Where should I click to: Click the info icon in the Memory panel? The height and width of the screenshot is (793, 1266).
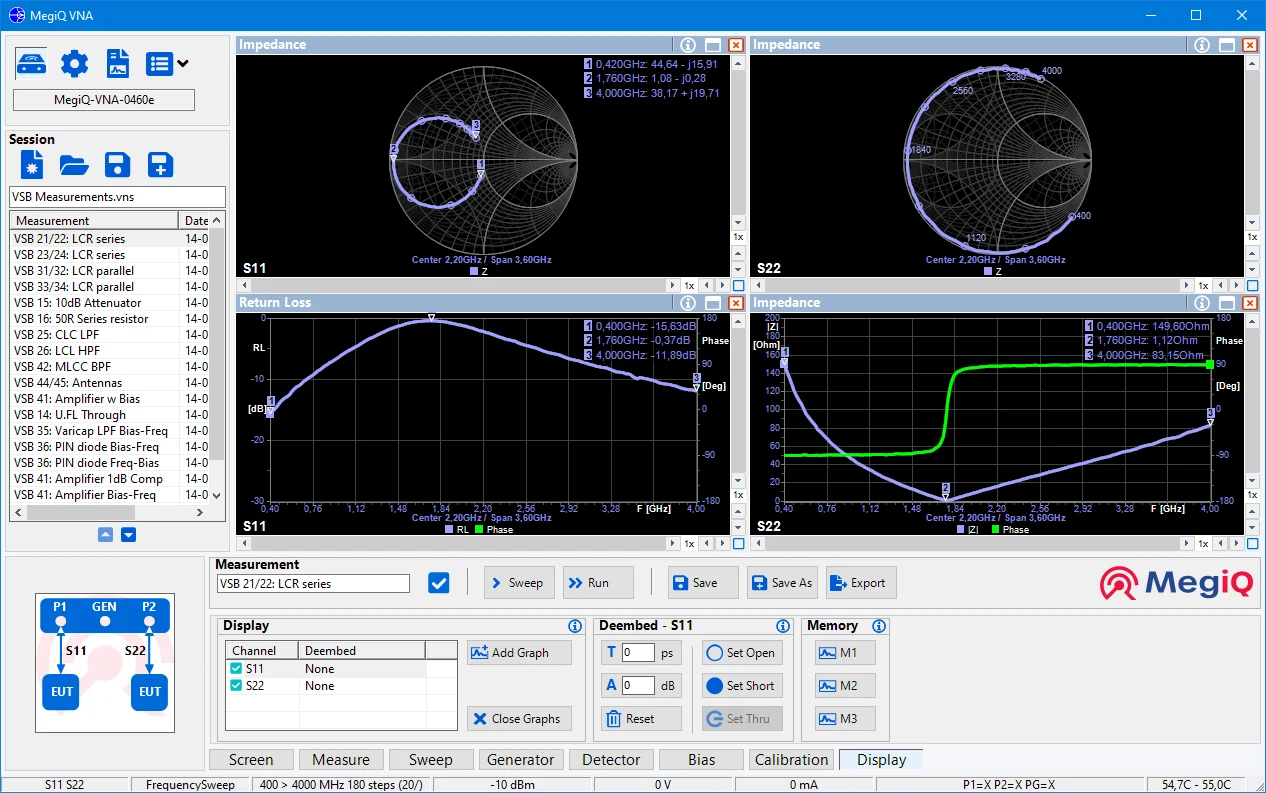point(879,626)
